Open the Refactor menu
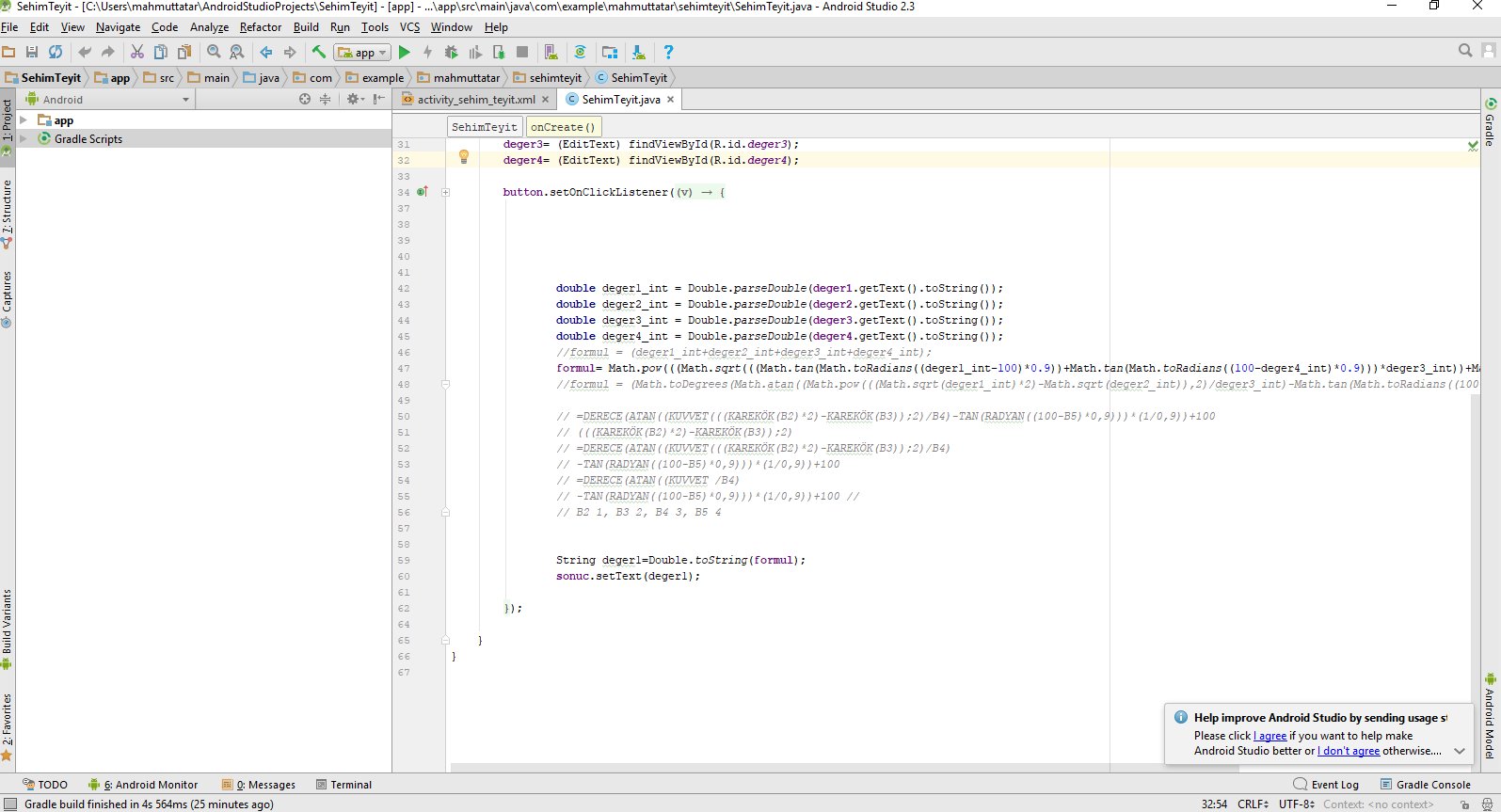The image size is (1501, 812). [x=260, y=27]
